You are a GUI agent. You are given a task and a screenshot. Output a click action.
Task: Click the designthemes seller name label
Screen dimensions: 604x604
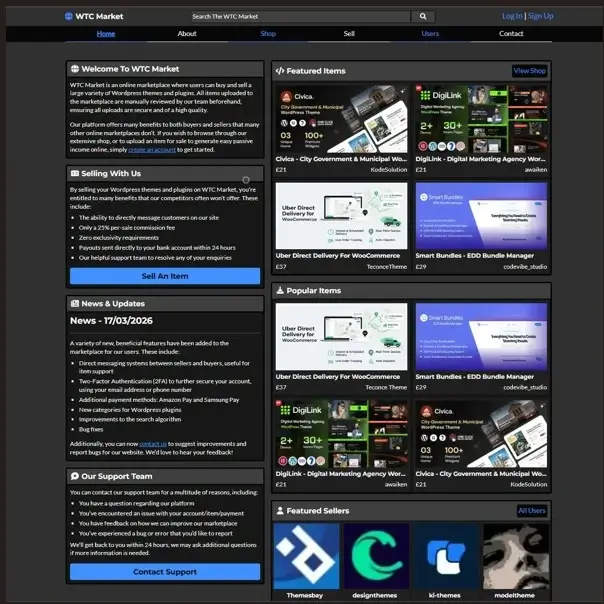click(x=375, y=596)
